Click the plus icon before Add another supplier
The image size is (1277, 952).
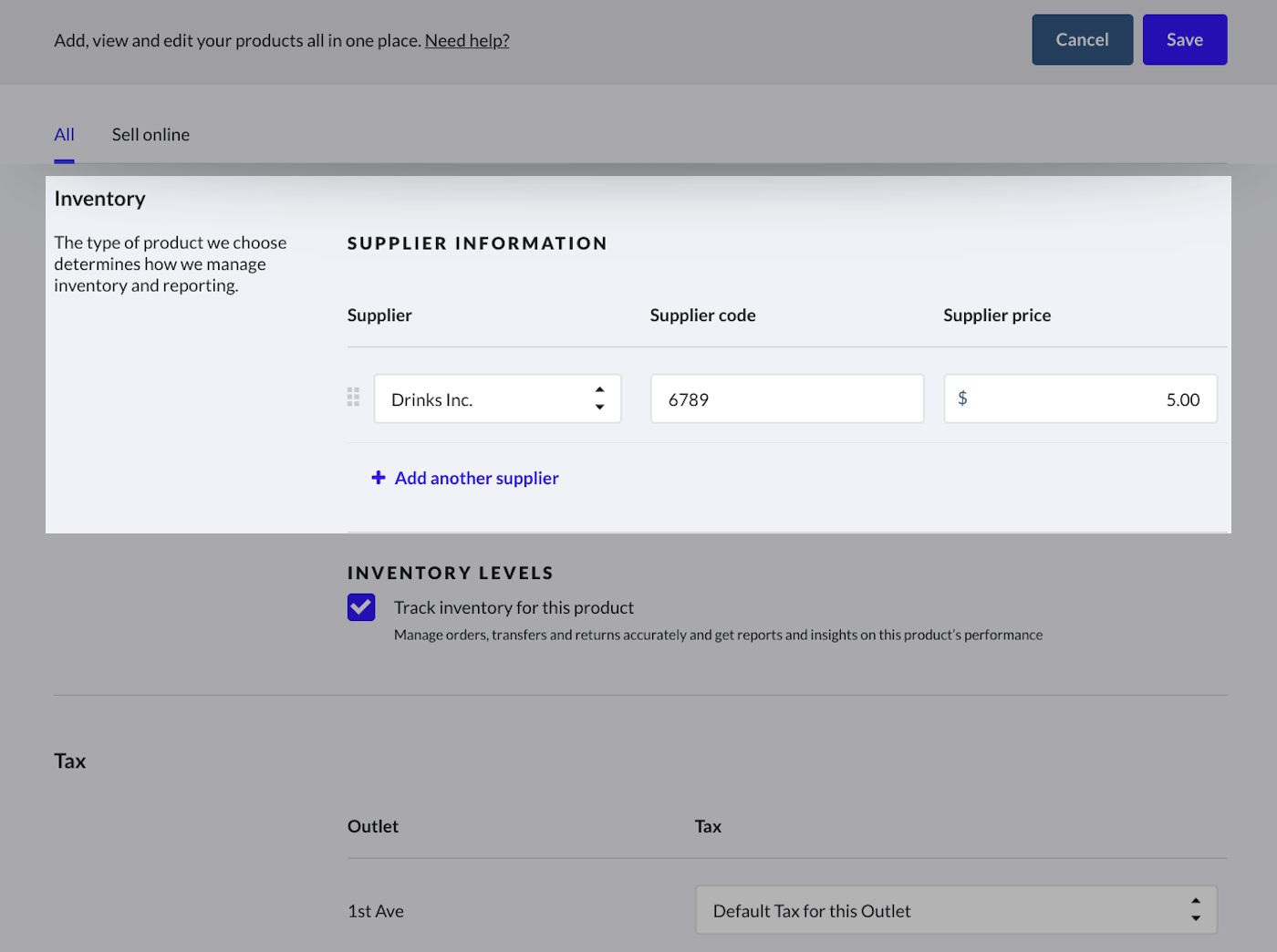(x=379, y=478)
